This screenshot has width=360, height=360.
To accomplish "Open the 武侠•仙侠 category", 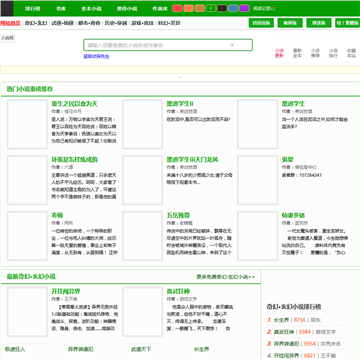I will point(62,23).
